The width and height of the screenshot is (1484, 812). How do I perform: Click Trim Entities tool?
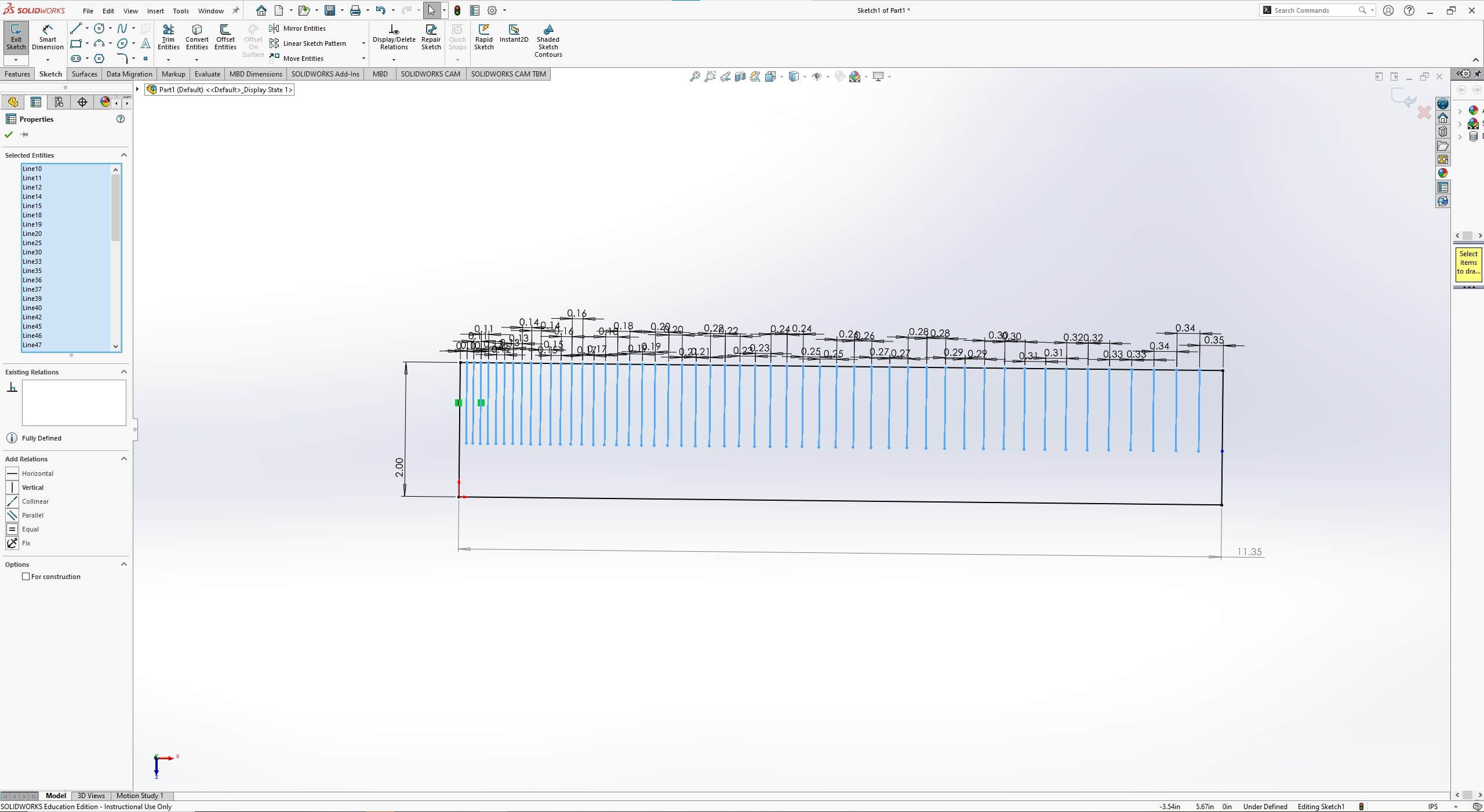click(x=168, y=37)
